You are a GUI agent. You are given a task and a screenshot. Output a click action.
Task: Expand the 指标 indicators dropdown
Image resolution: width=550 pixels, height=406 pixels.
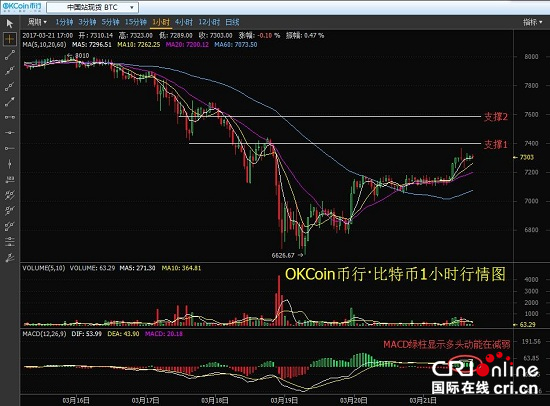click(x=532, y=22)
